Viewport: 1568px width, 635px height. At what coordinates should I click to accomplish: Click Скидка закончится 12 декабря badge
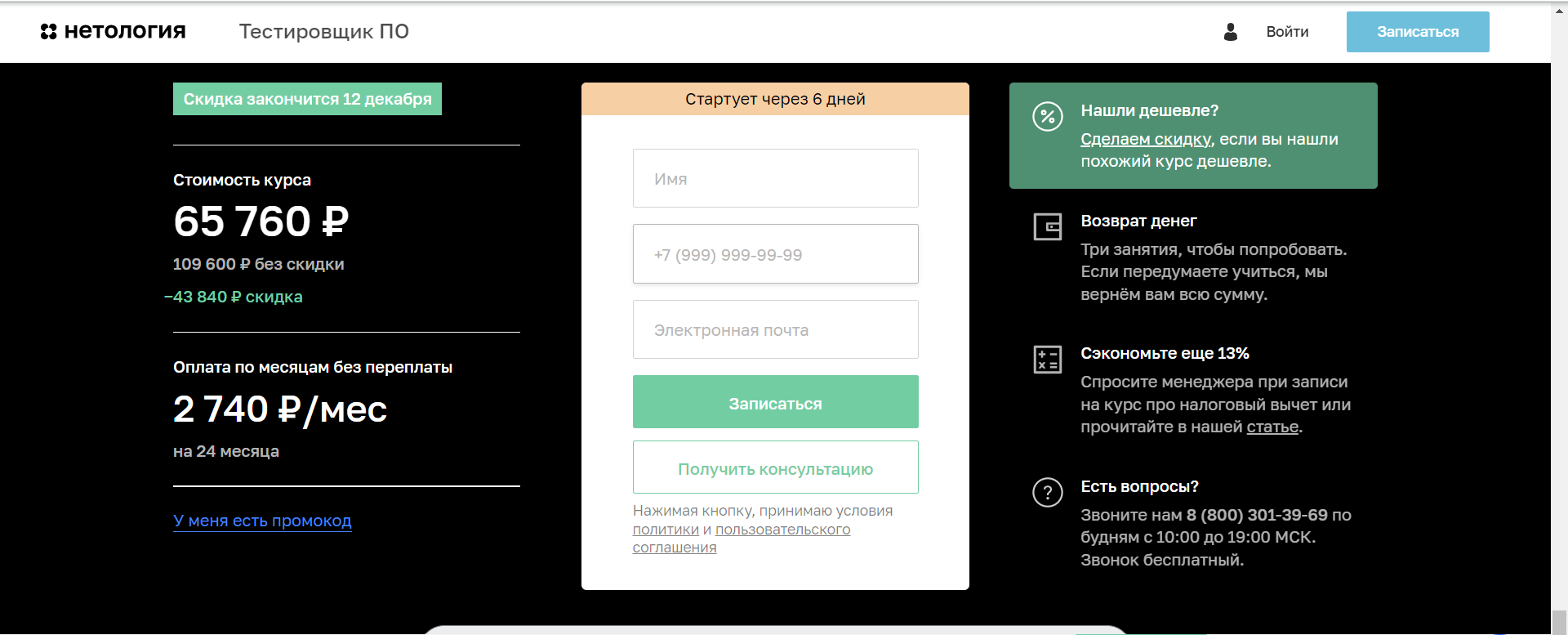tap(307, 99)
